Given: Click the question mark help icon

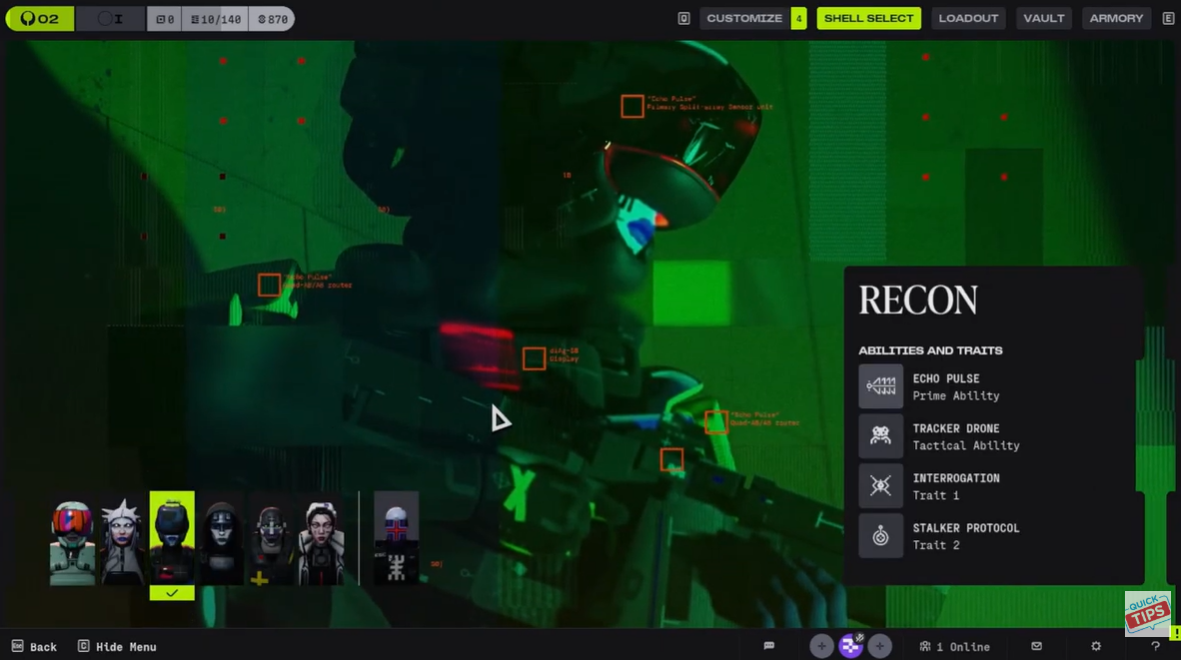Looking at the screenshot, I should (x=1155, y=646).
